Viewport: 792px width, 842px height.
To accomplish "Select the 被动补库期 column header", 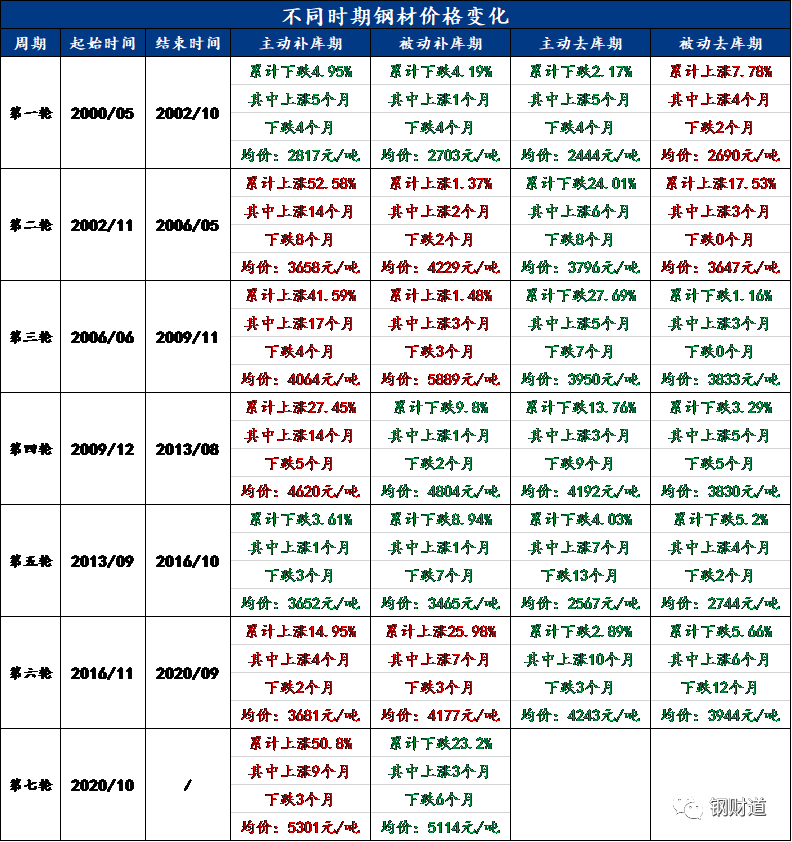I will pos(440,44).
